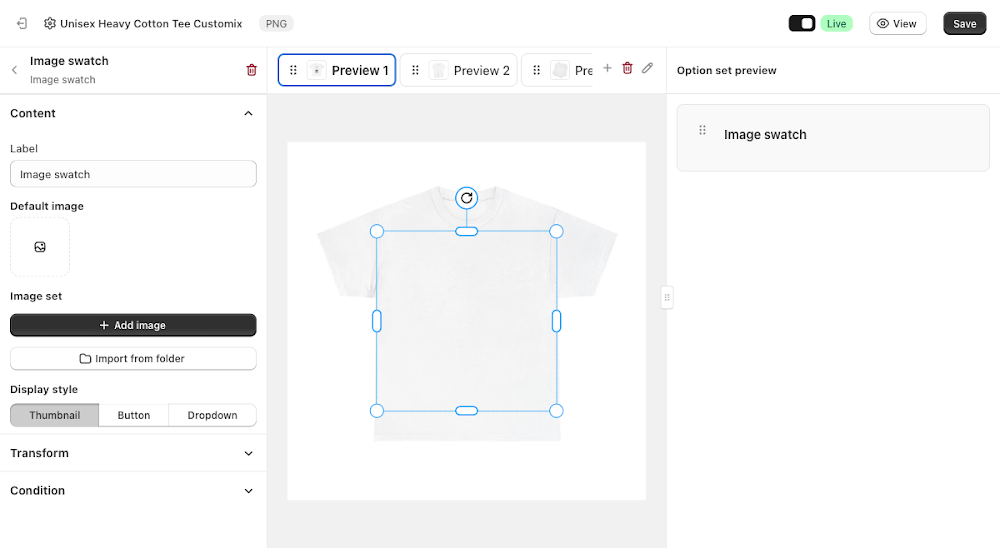Click the bottom-right corner resize handle
This screenshot has height=548, width=1000.
click(x=556, y=411)
